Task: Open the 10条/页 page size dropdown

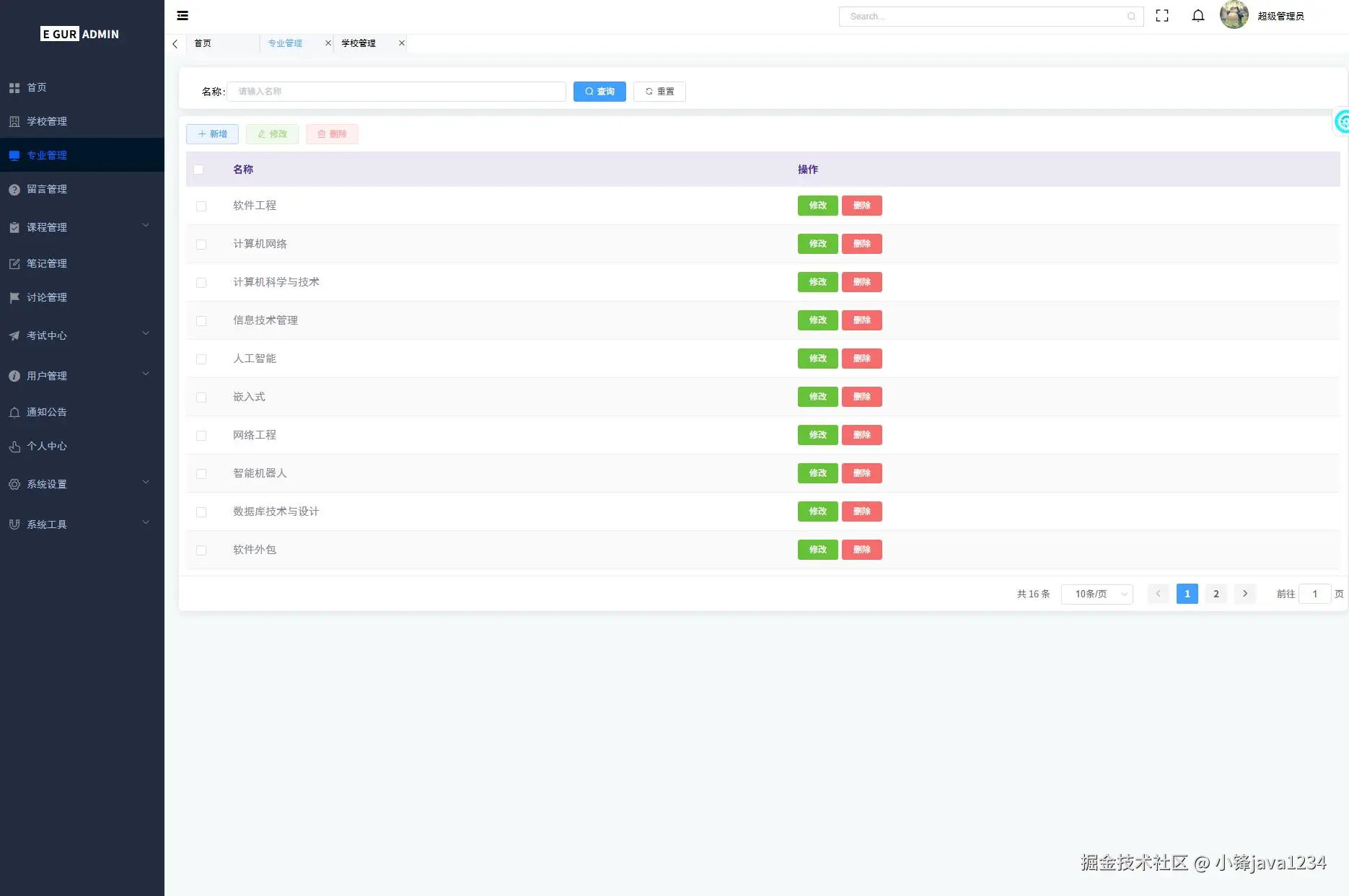Action: [1097, 594]
